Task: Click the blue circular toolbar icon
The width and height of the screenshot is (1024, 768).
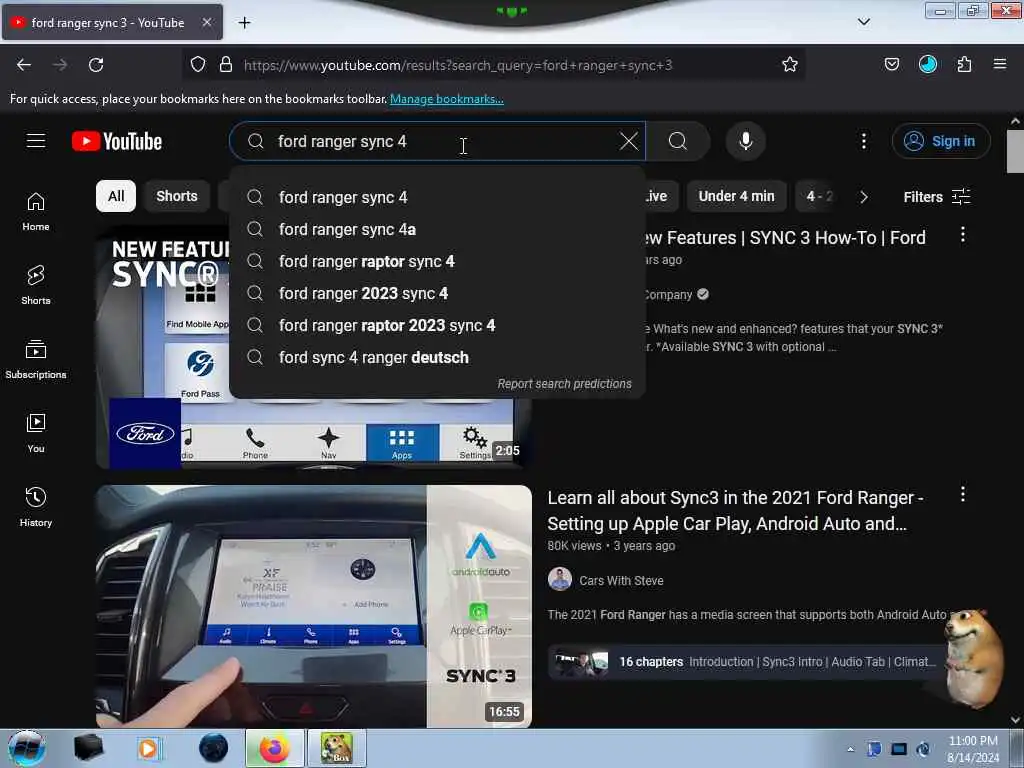Action: pos(927,65)
